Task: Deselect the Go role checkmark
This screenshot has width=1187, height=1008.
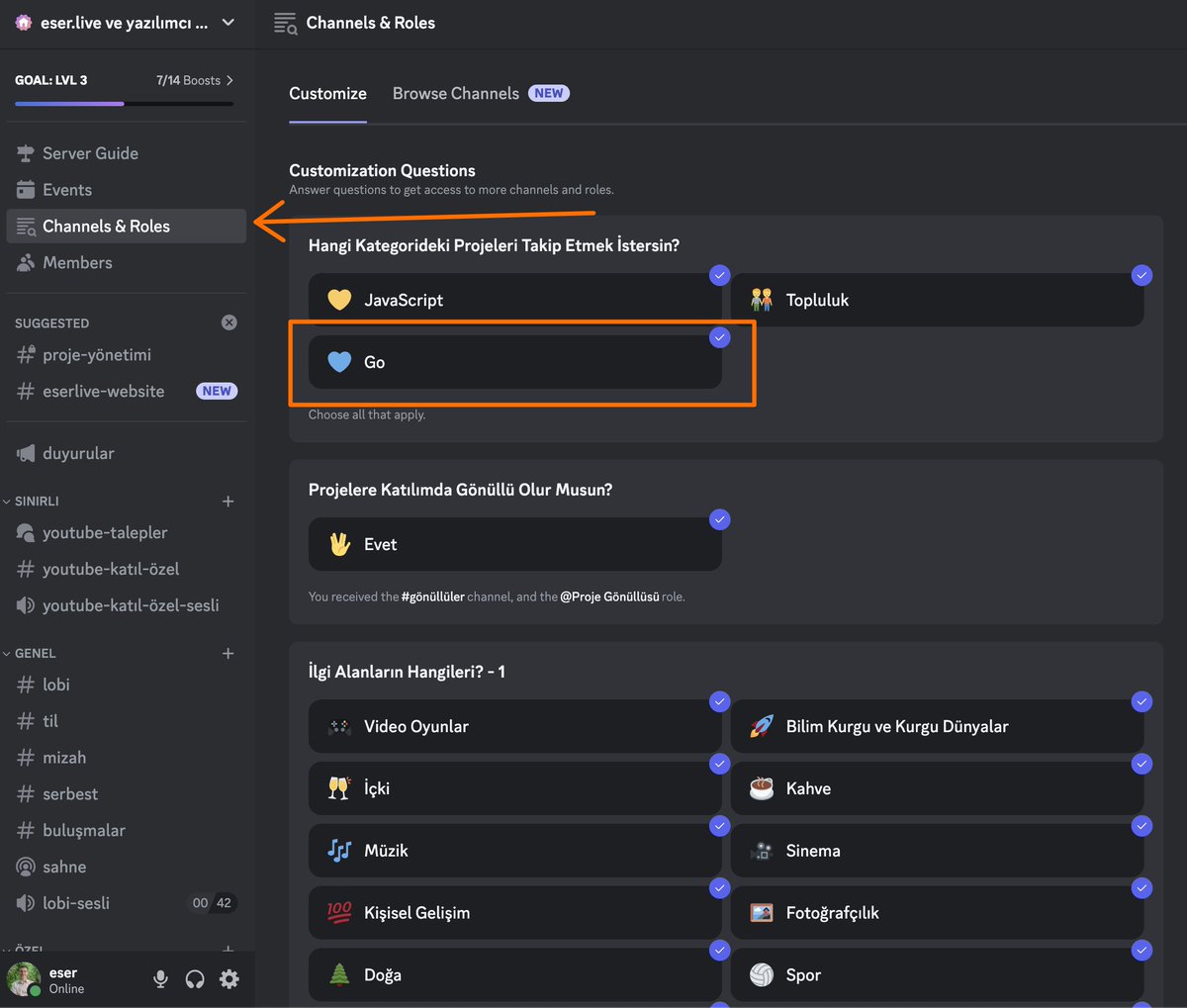Action: point(719,337)
